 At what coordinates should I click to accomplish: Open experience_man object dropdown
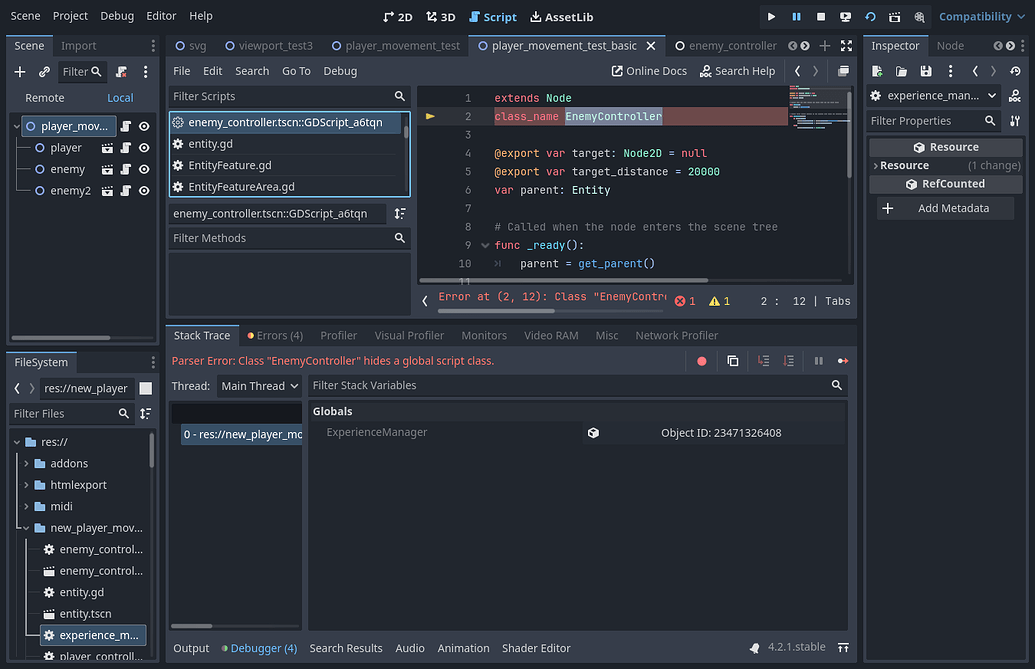933,96
